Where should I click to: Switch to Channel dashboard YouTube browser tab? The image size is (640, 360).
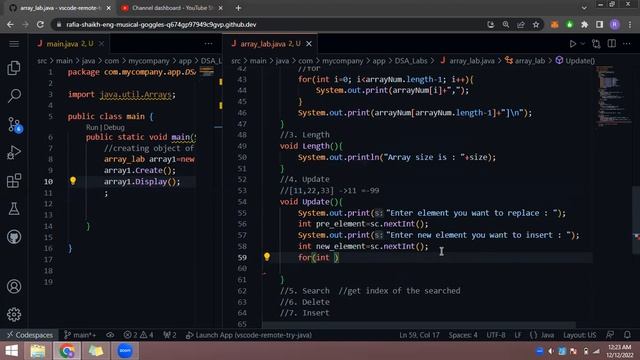click(x=172, y=8)
